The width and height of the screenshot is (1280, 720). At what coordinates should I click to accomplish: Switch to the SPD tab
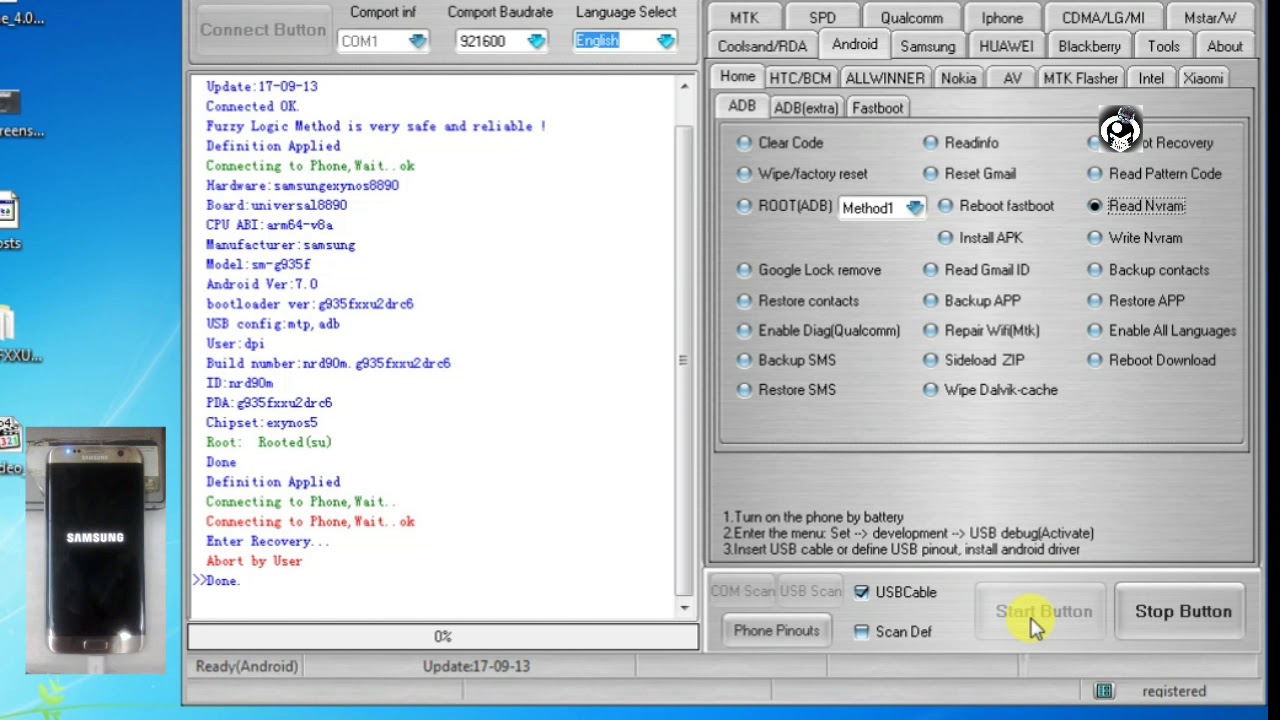pyautogui.click(x=822, y=18)
